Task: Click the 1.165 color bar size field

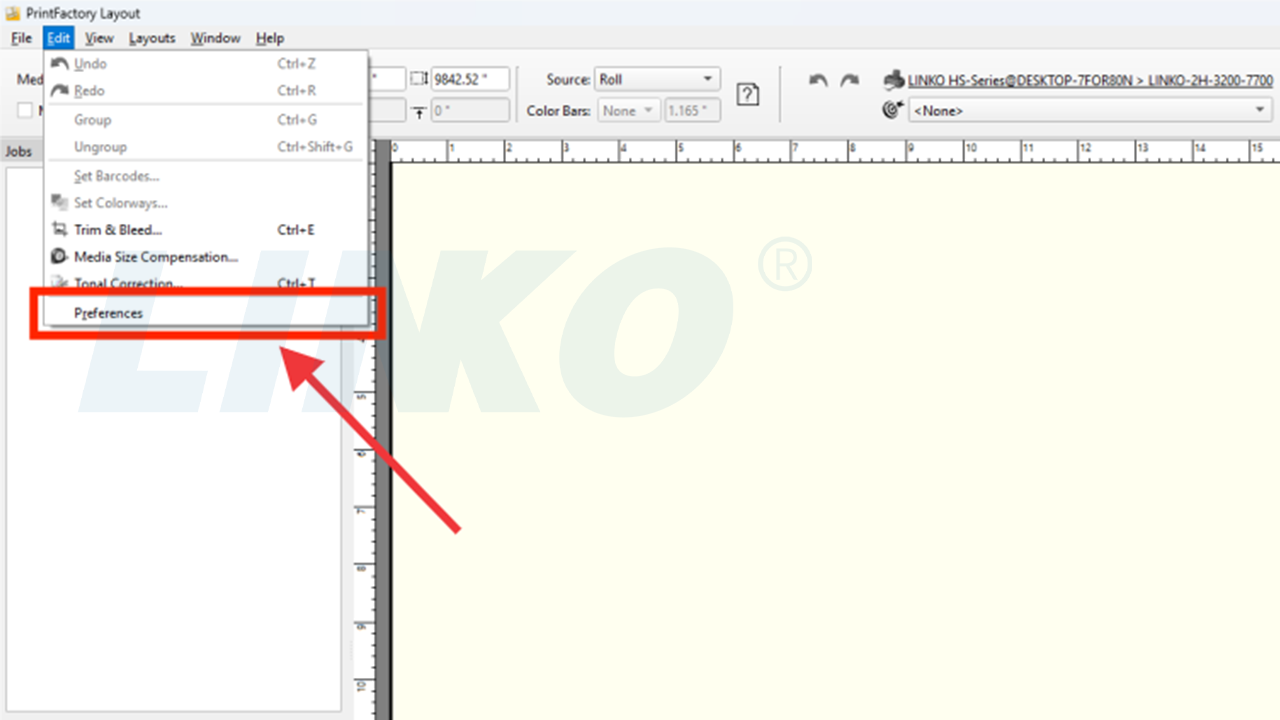Action: tap(692, 111)
